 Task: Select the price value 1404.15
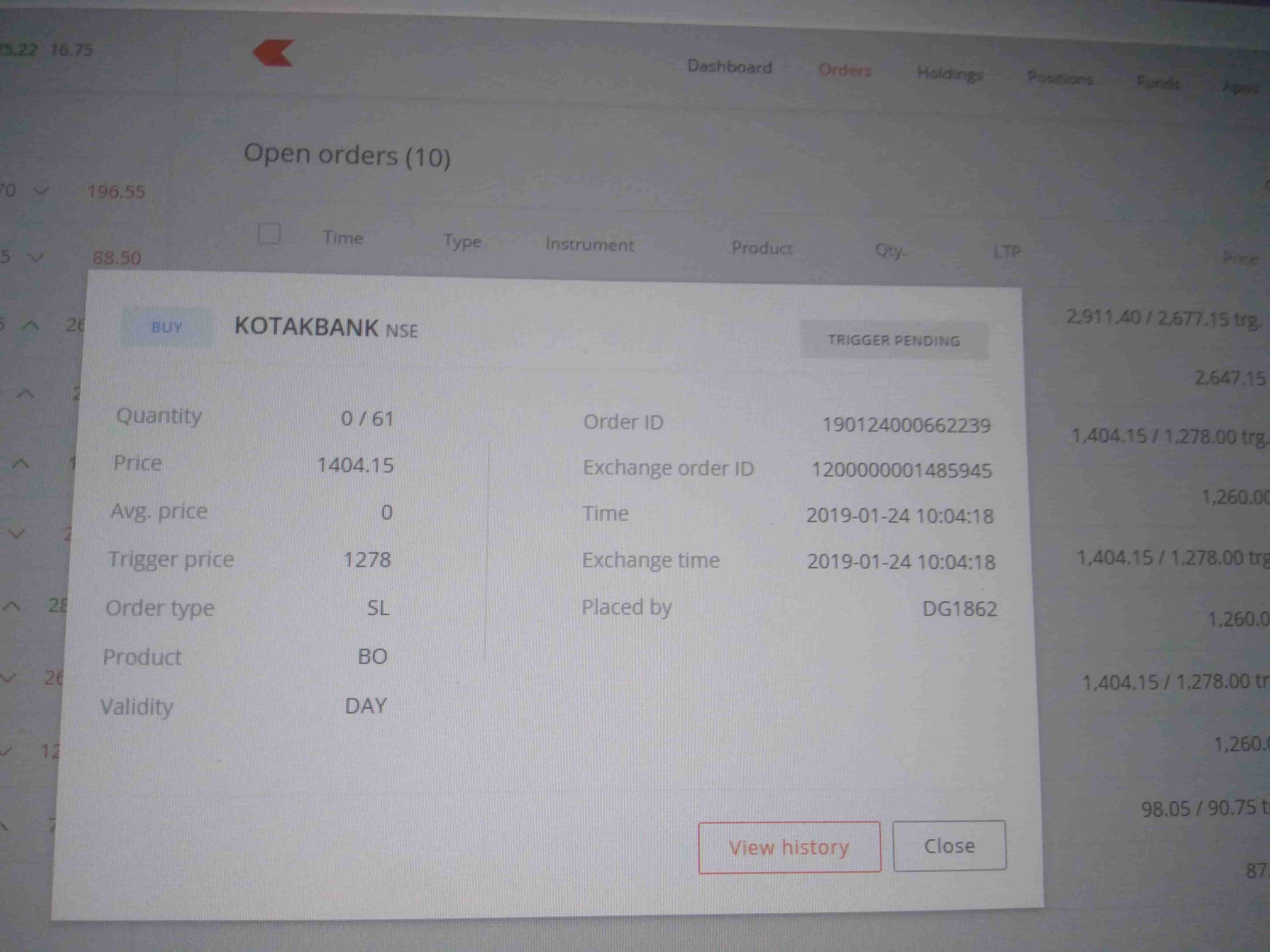[x=356, y=465]
